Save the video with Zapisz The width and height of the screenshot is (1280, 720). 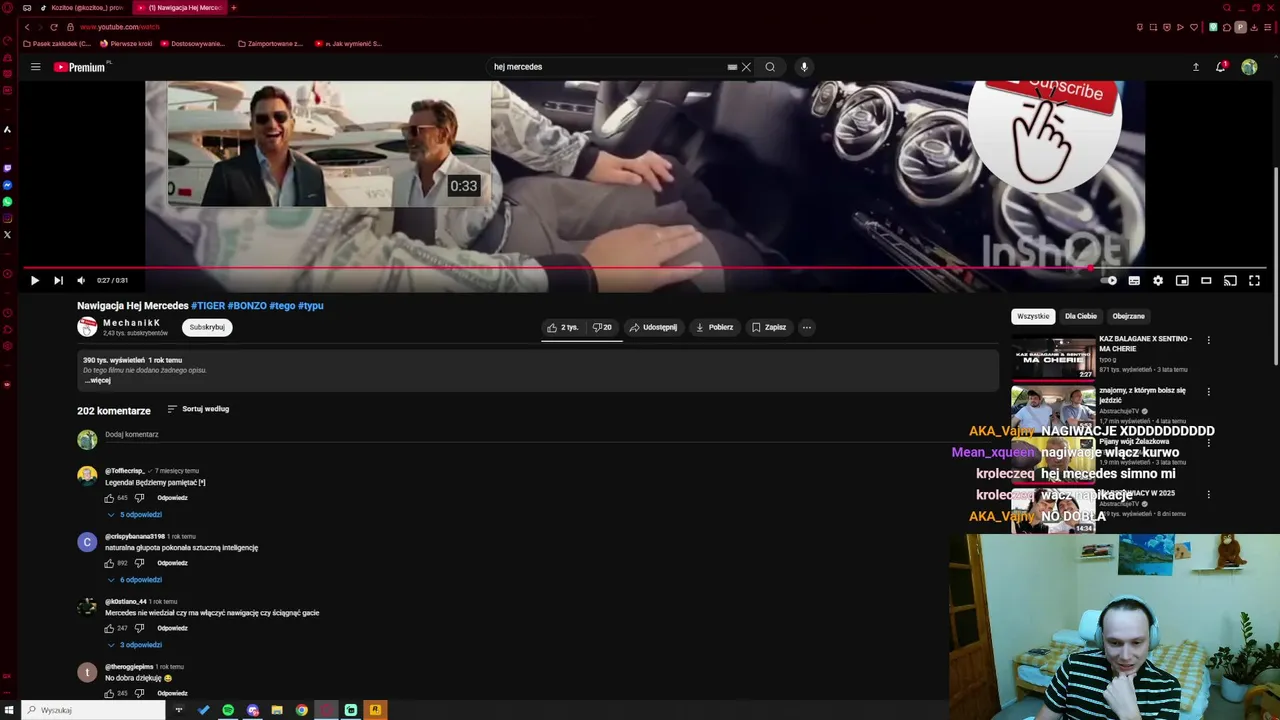point(769,327)
